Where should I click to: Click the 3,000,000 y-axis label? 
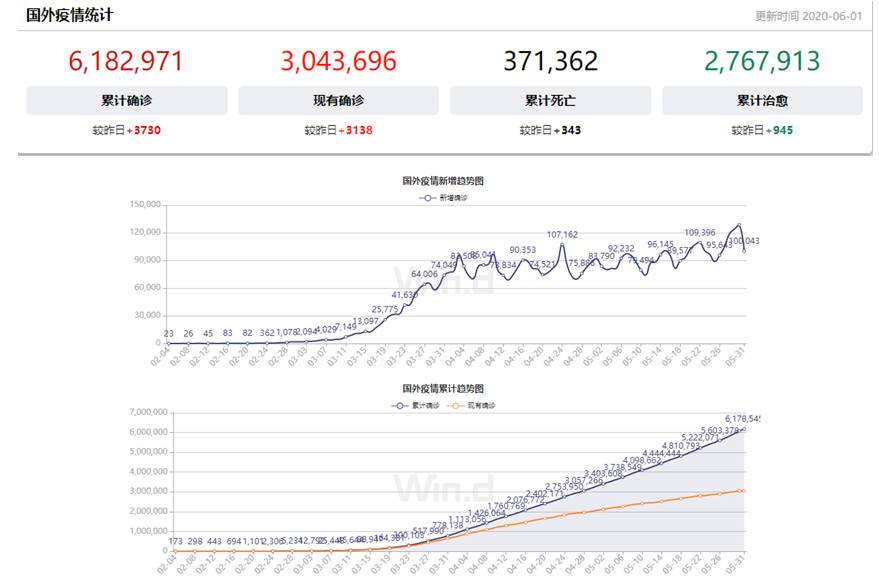pos(149,491)
